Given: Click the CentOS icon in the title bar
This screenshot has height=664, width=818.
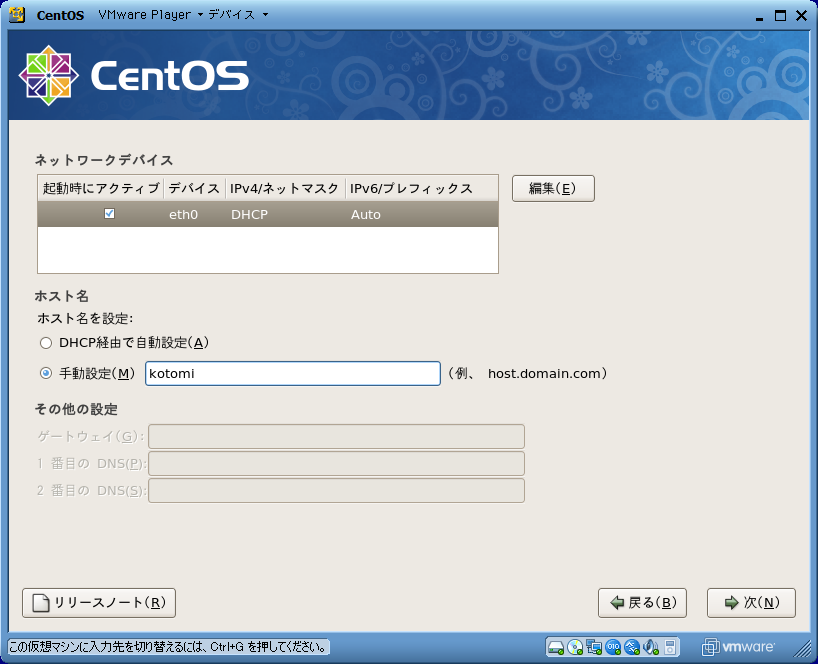Looking at the screenshot, I should click(x=17, y=15).
